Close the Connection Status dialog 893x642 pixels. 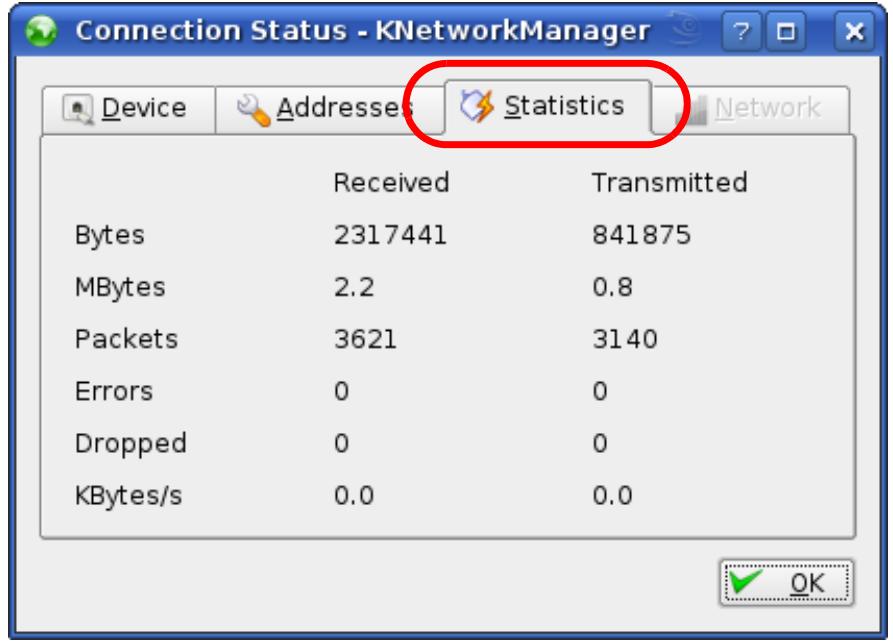click(854, 31)
